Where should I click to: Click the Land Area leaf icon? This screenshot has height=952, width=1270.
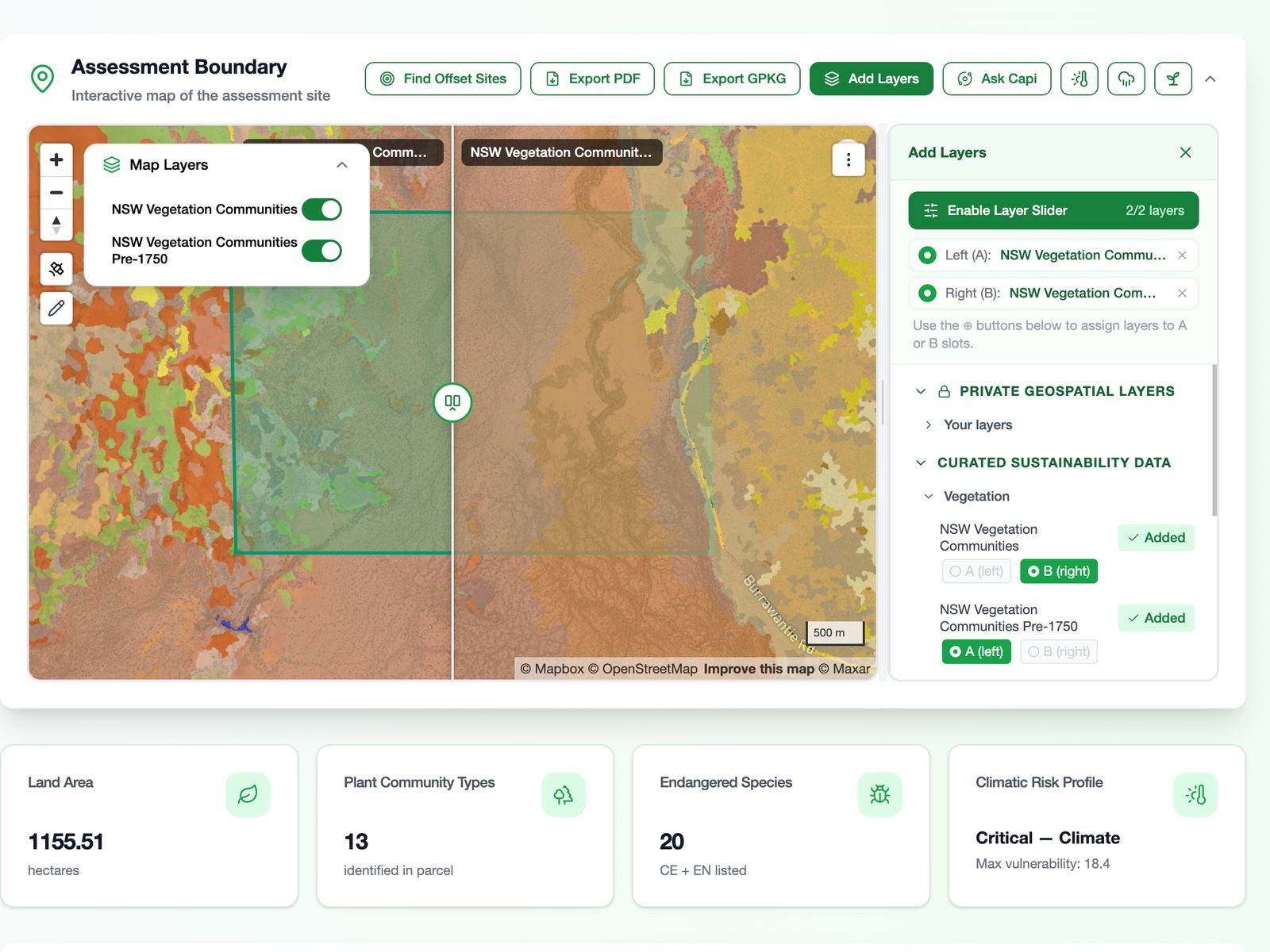coord(248,794)
